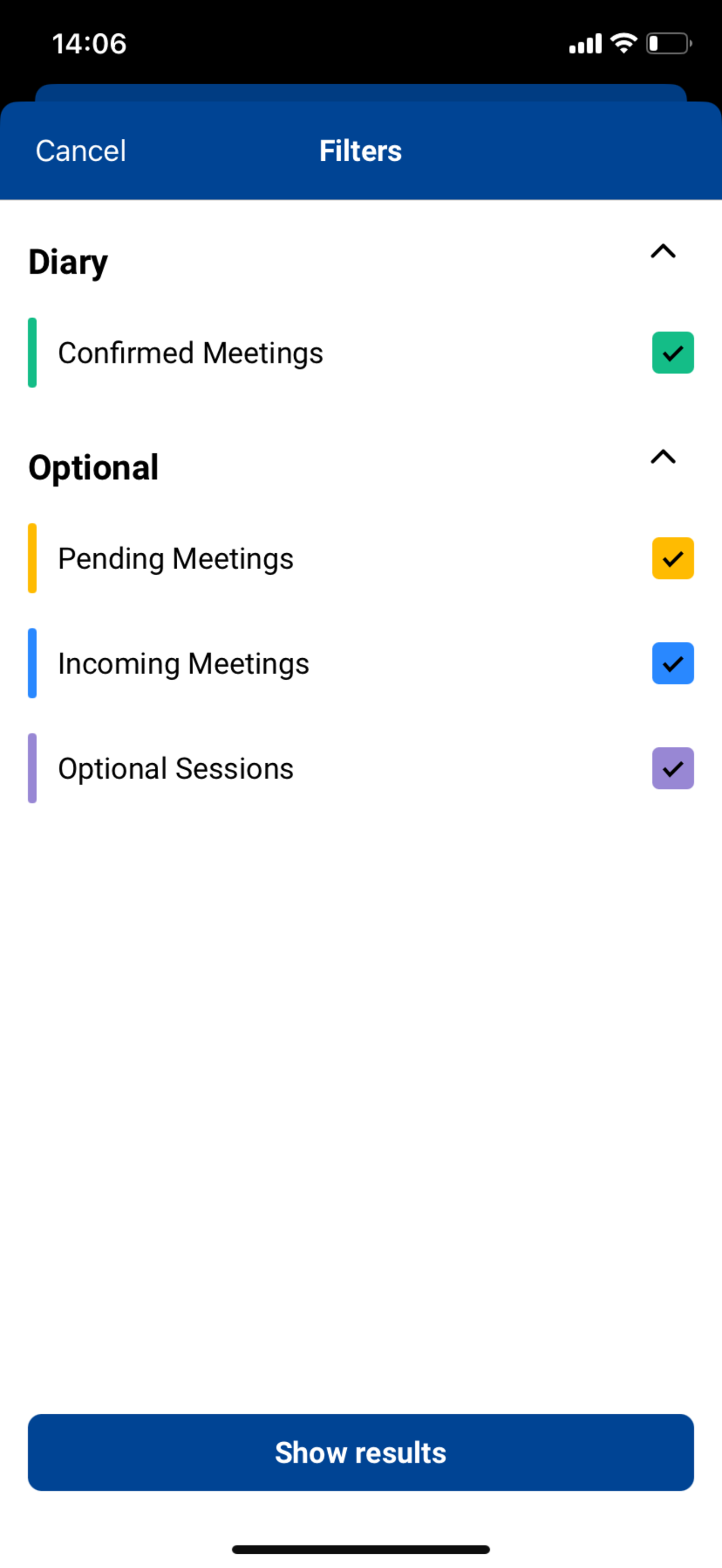Tap the battery icon in status bar
Viewport: 722px width, 1568px height.
click(x=668, y=43)
